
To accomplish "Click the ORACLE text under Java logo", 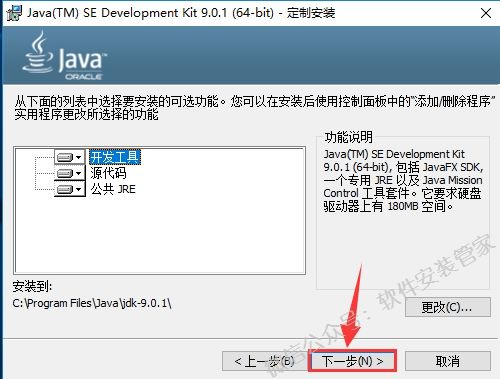I will [83, 77].
